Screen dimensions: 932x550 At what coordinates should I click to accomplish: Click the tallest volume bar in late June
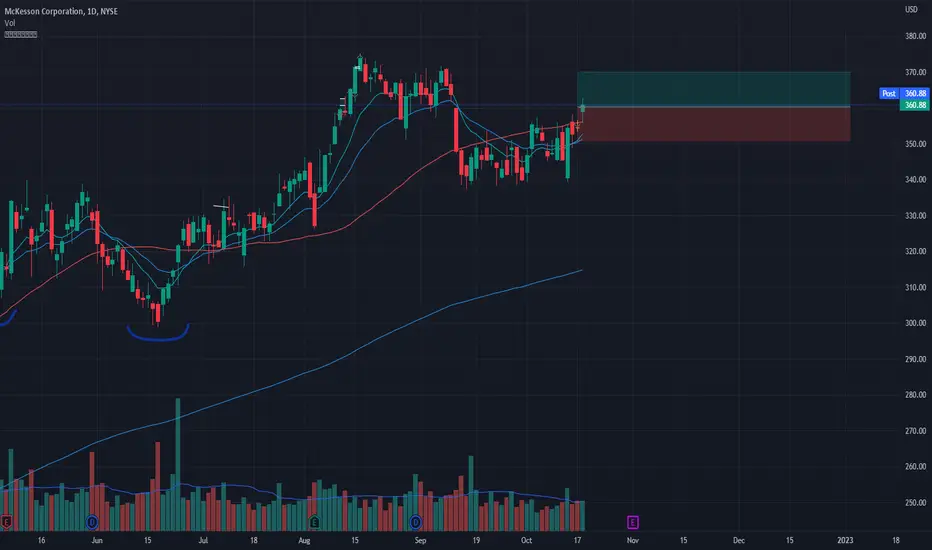click(x=178, y=464)
